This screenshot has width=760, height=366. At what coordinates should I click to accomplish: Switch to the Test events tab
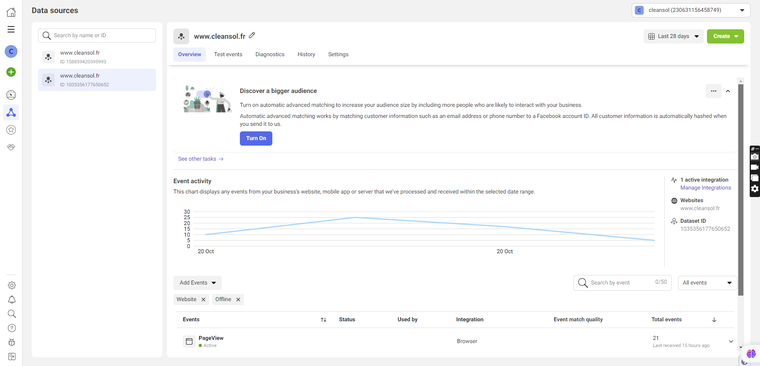[x=228, y=54]
